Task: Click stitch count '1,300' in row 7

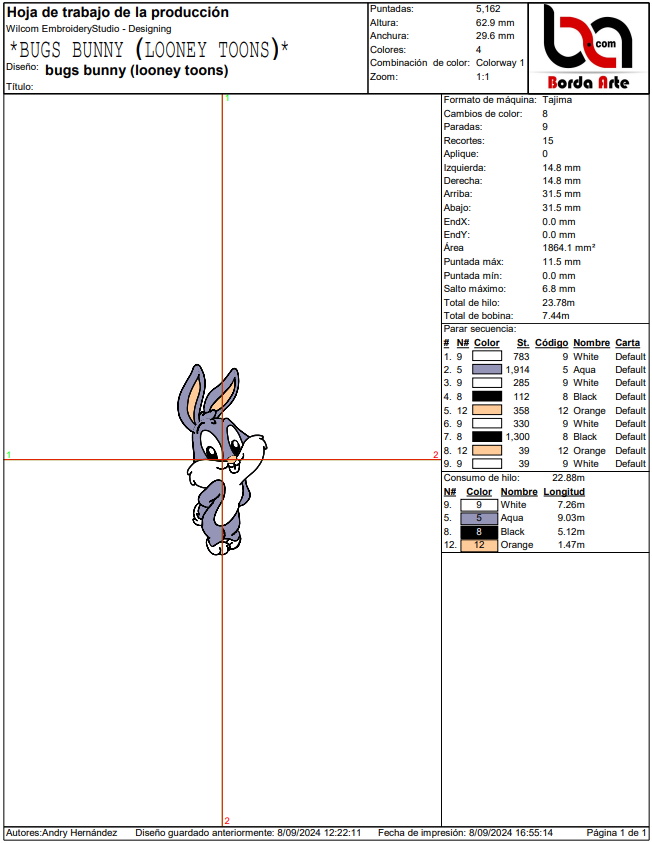Action: (x=518, y=437)
